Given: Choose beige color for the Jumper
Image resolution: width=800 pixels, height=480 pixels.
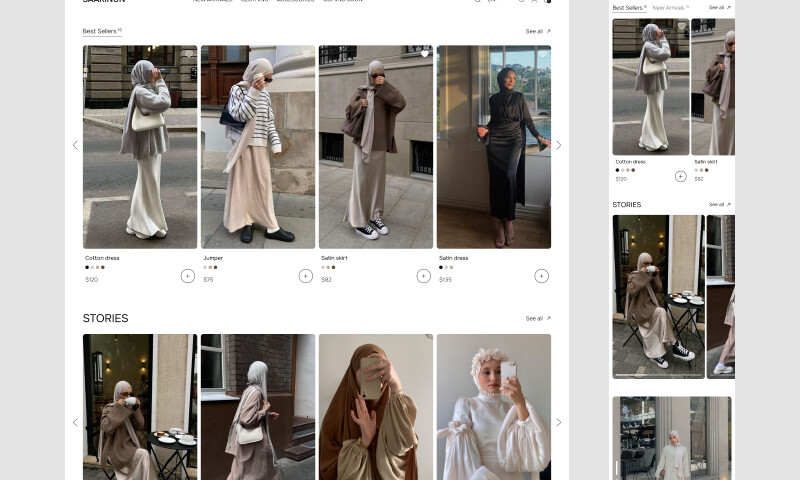Looking at the screenshot, I should 210,267.
